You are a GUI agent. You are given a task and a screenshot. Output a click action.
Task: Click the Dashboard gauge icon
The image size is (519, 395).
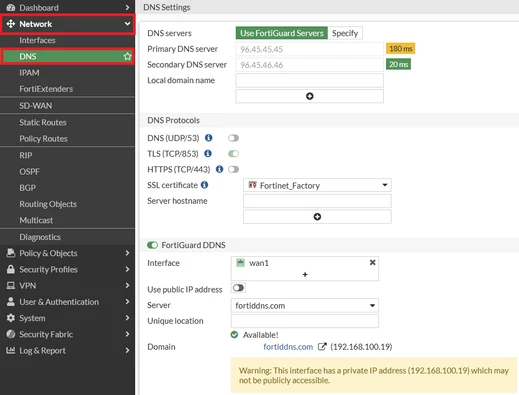11,8
